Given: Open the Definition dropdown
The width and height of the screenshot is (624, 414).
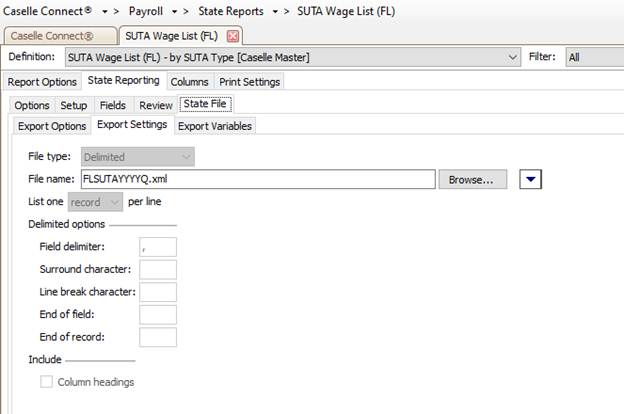Looking at the screenshot, I should tap(289, 58).
